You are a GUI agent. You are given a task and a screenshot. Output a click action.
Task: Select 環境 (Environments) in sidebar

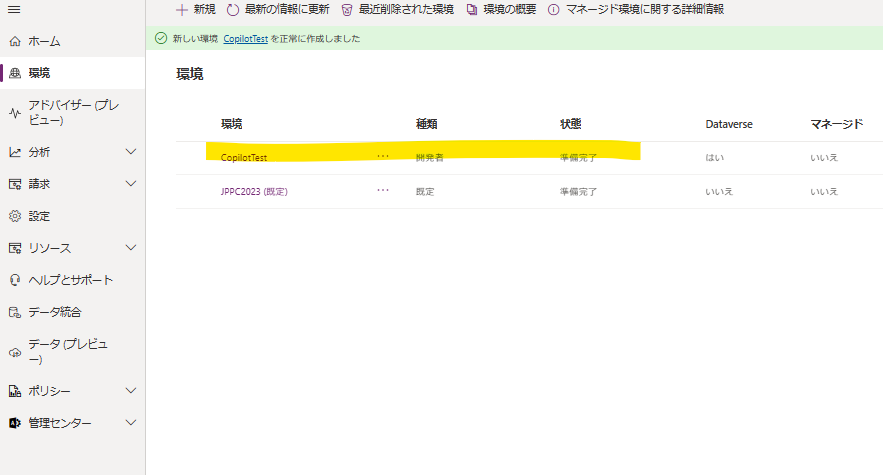(x=39, y=73)
